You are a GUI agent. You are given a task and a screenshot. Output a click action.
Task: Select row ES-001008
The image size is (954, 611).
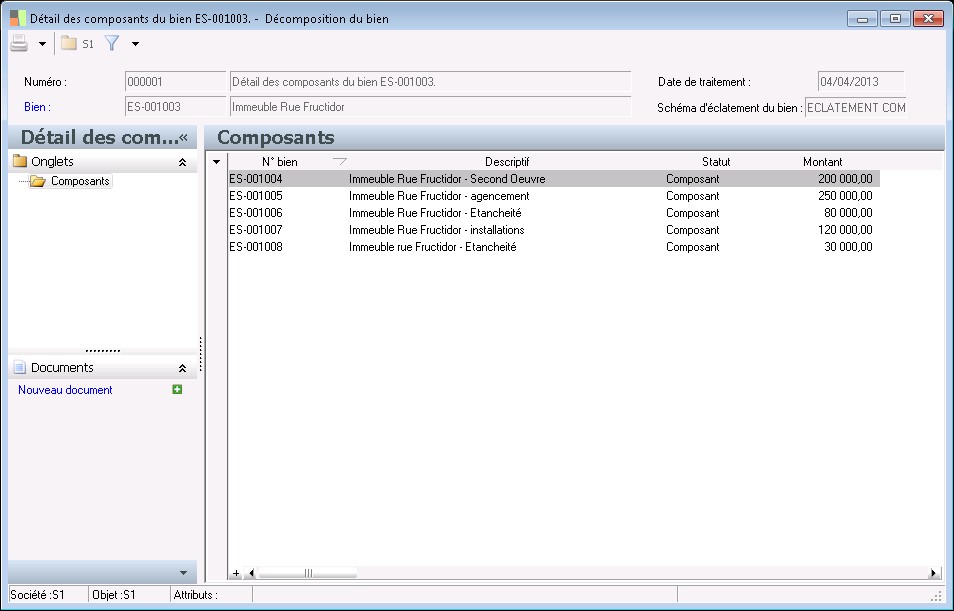[x=554, y=247]
